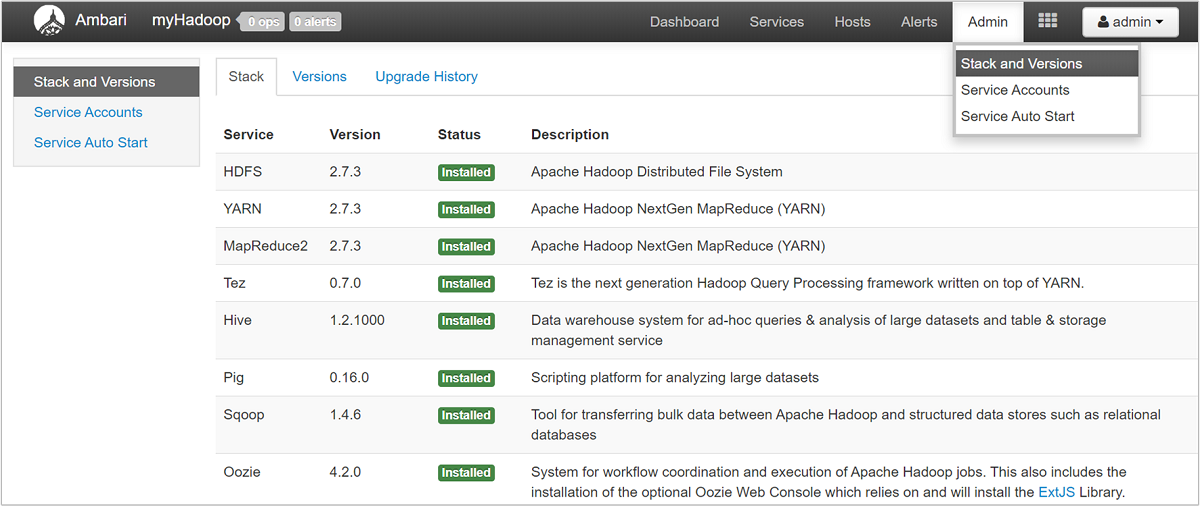
Task: Open Service Accounts in left sidebar
Action: coord(88,112)
